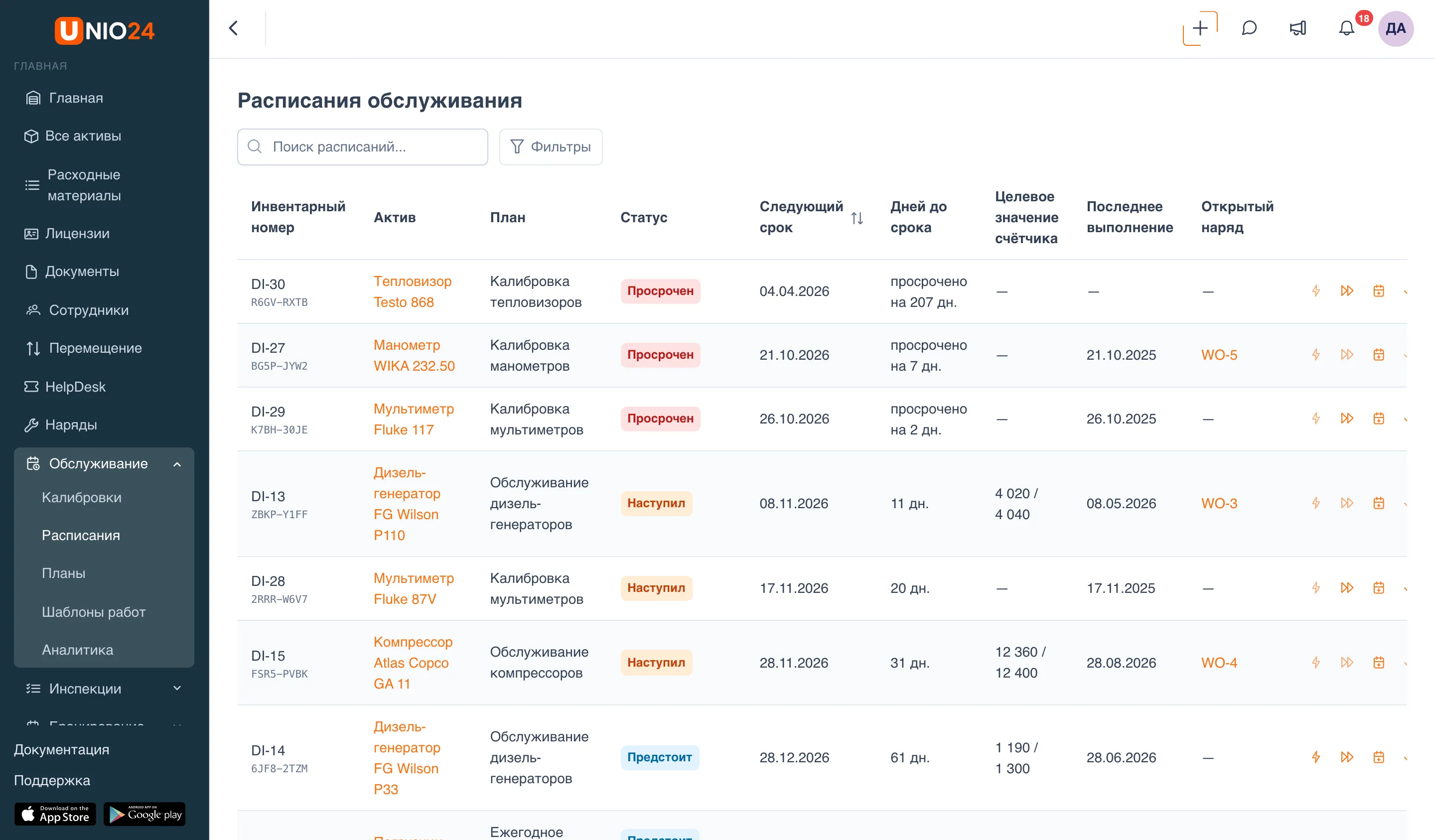
Task: Open the notifications bell
Action: coord(1346,28)
